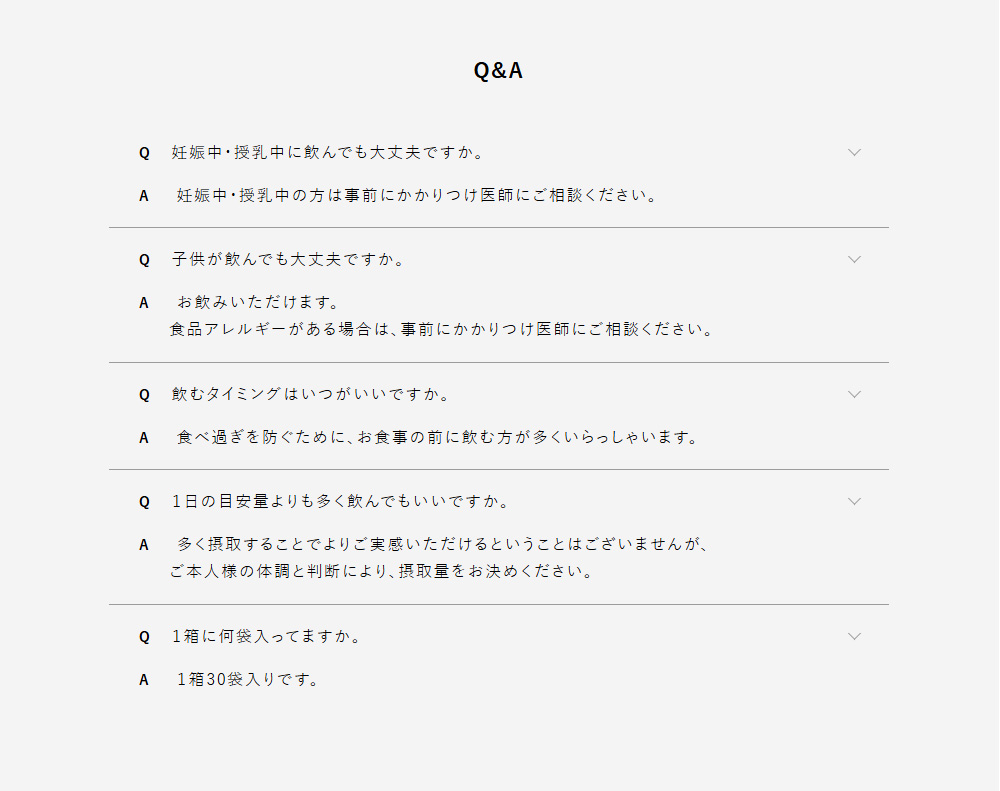This screenshot has height=791, width=1000.
Task: Click the line ご本人様の体調と判断により
Action: point(381,572)
